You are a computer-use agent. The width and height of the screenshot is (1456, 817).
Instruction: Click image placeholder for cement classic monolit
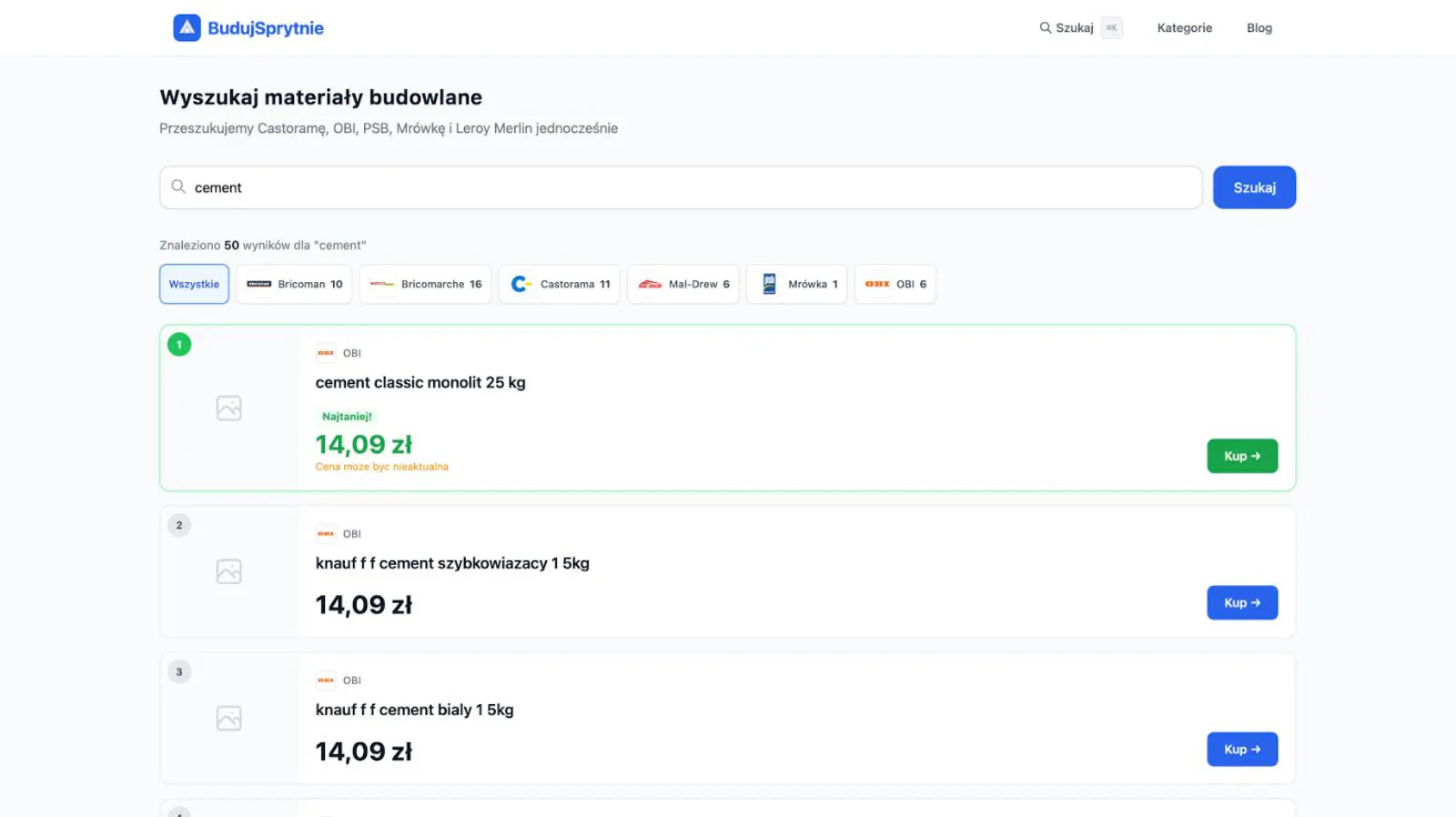(x=229, y=408)
